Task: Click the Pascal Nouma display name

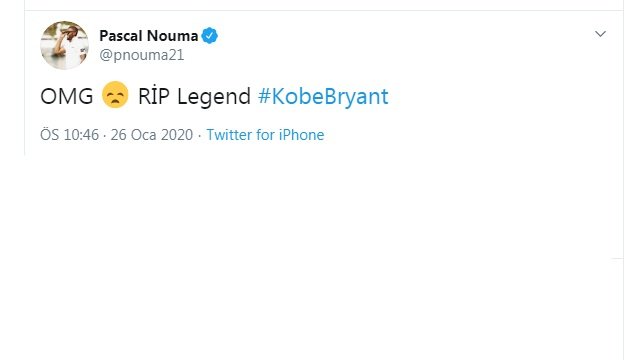Action: pyautogui.click(x=149, y=36)
